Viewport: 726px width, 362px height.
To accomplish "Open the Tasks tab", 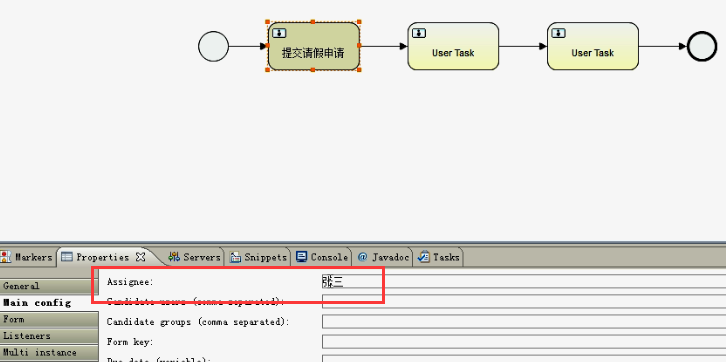I will [438, 257].
